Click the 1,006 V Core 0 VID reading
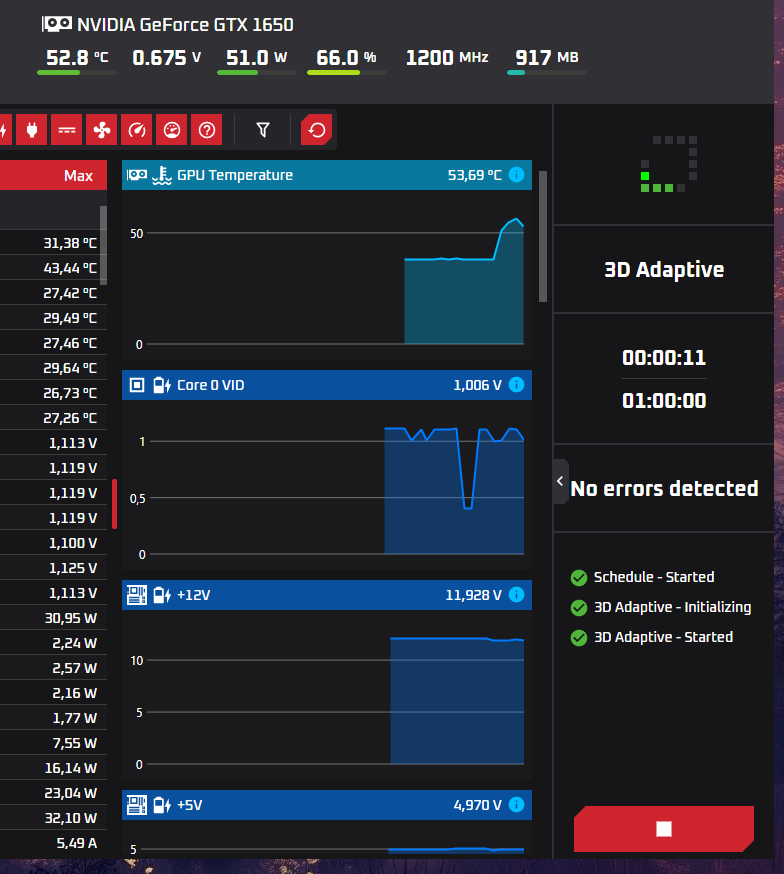The height and width of the screenshot is (874, 784). click(477, 385)
